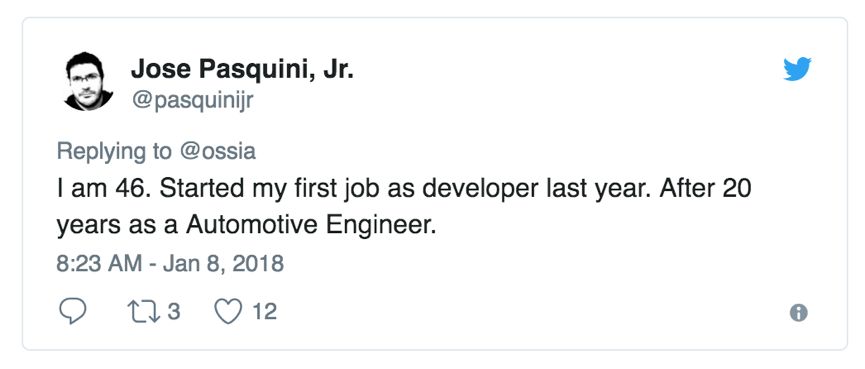Open the tweet info circle icon
The image size is (865, 369).
[799, 313]
